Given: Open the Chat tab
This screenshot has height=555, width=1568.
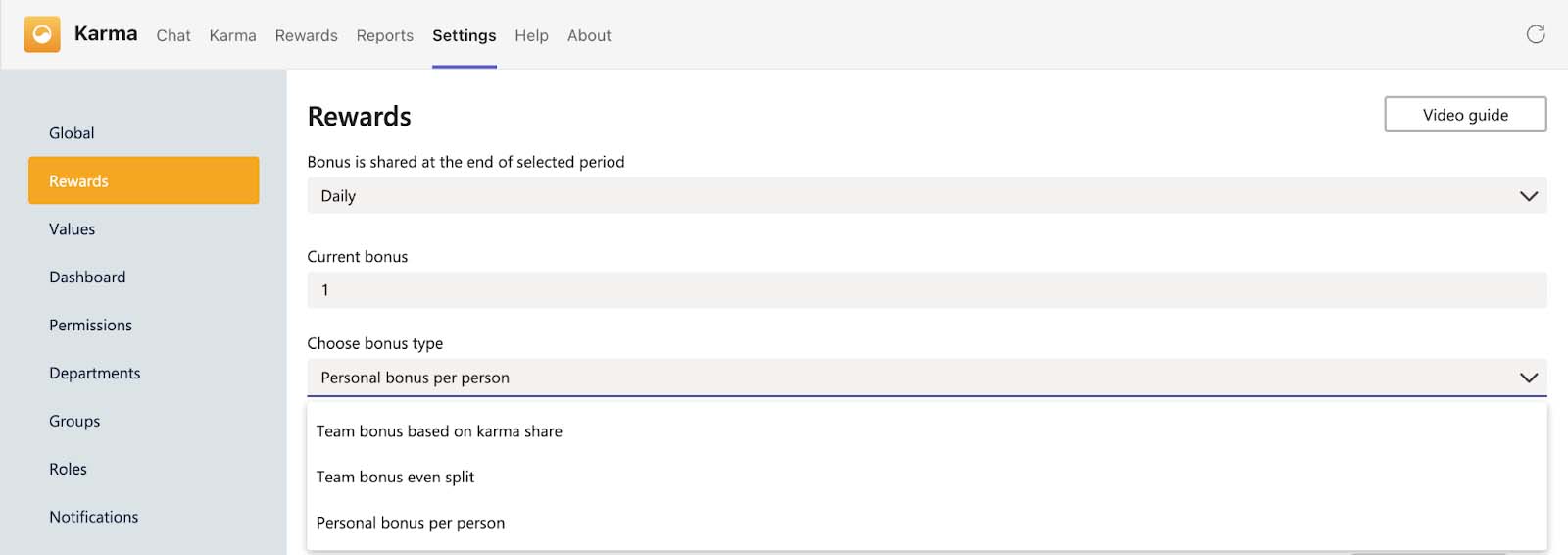Looking at the screenshot, I should (173, 35).
